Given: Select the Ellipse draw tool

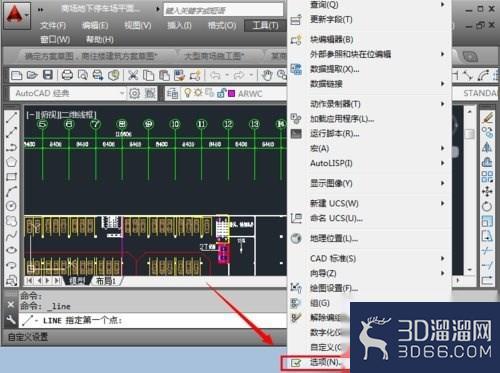Looking at the screenshot, I should tap(12, 250).
